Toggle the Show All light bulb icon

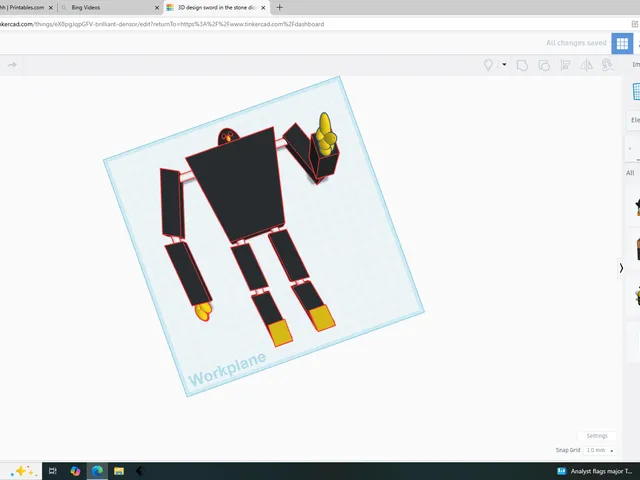(488, 65)
